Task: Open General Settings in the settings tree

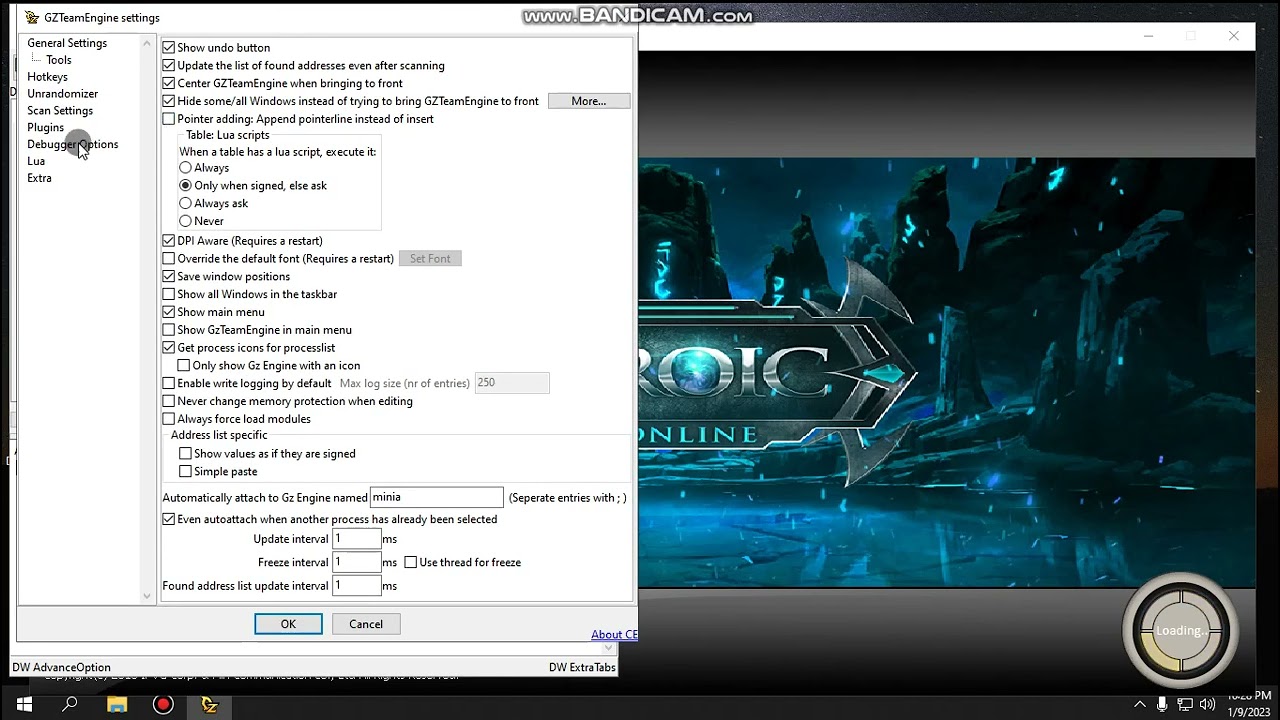Action: point(67,43)
